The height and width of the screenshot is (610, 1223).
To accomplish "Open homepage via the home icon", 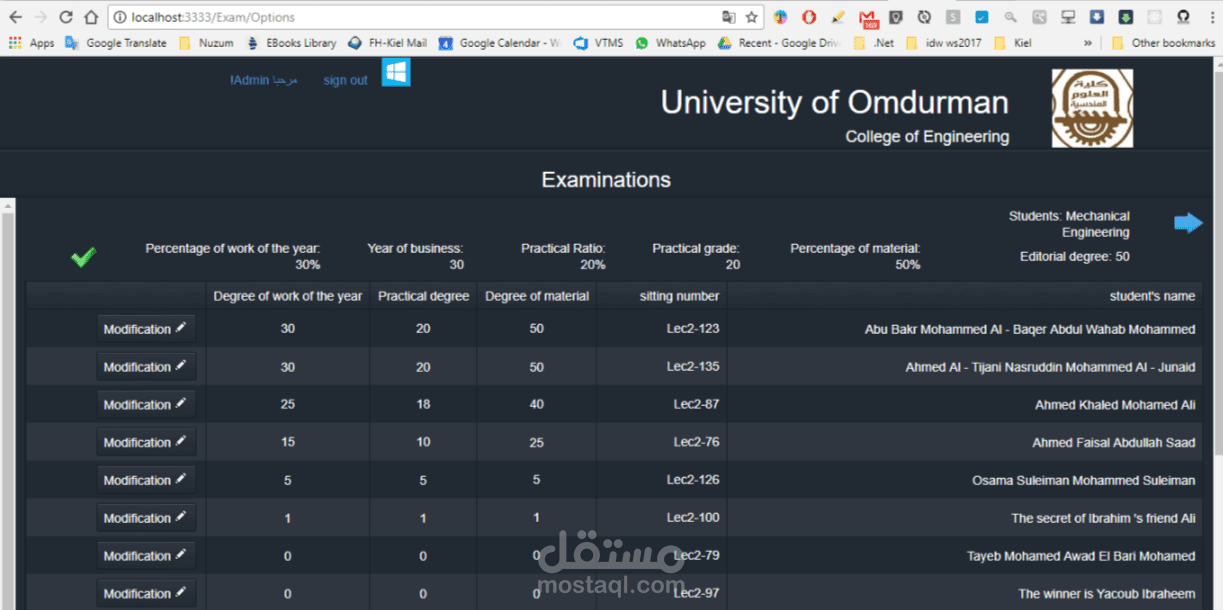I will pos(90,16).
